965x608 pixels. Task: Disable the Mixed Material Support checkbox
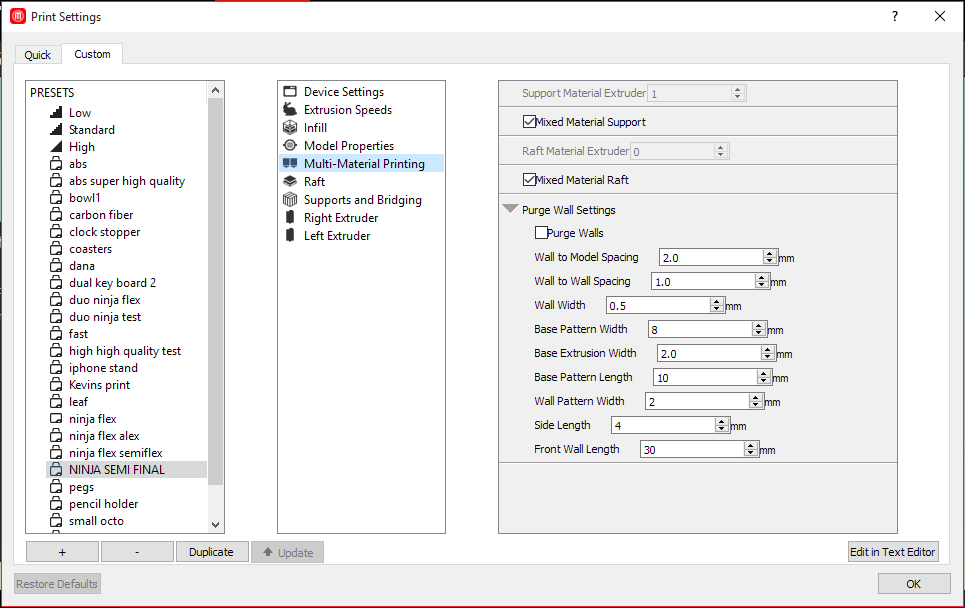tap(529, 122)
